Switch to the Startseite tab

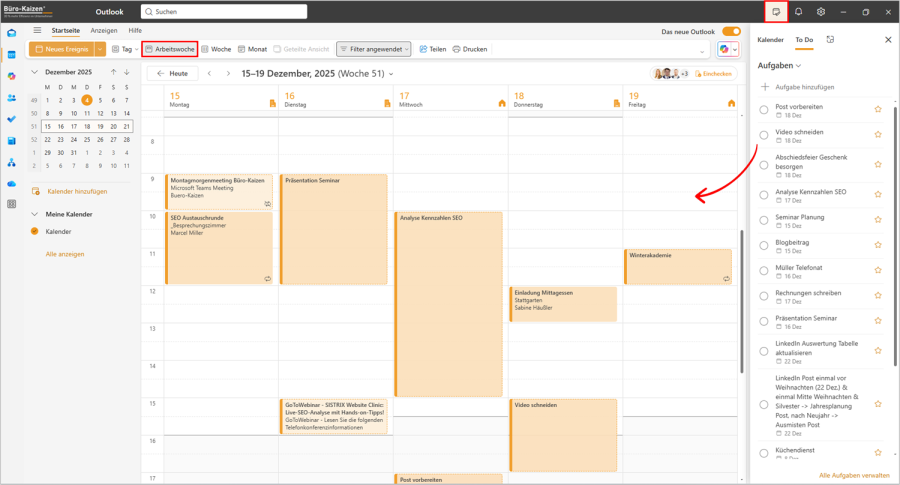(x=65, y=30)
